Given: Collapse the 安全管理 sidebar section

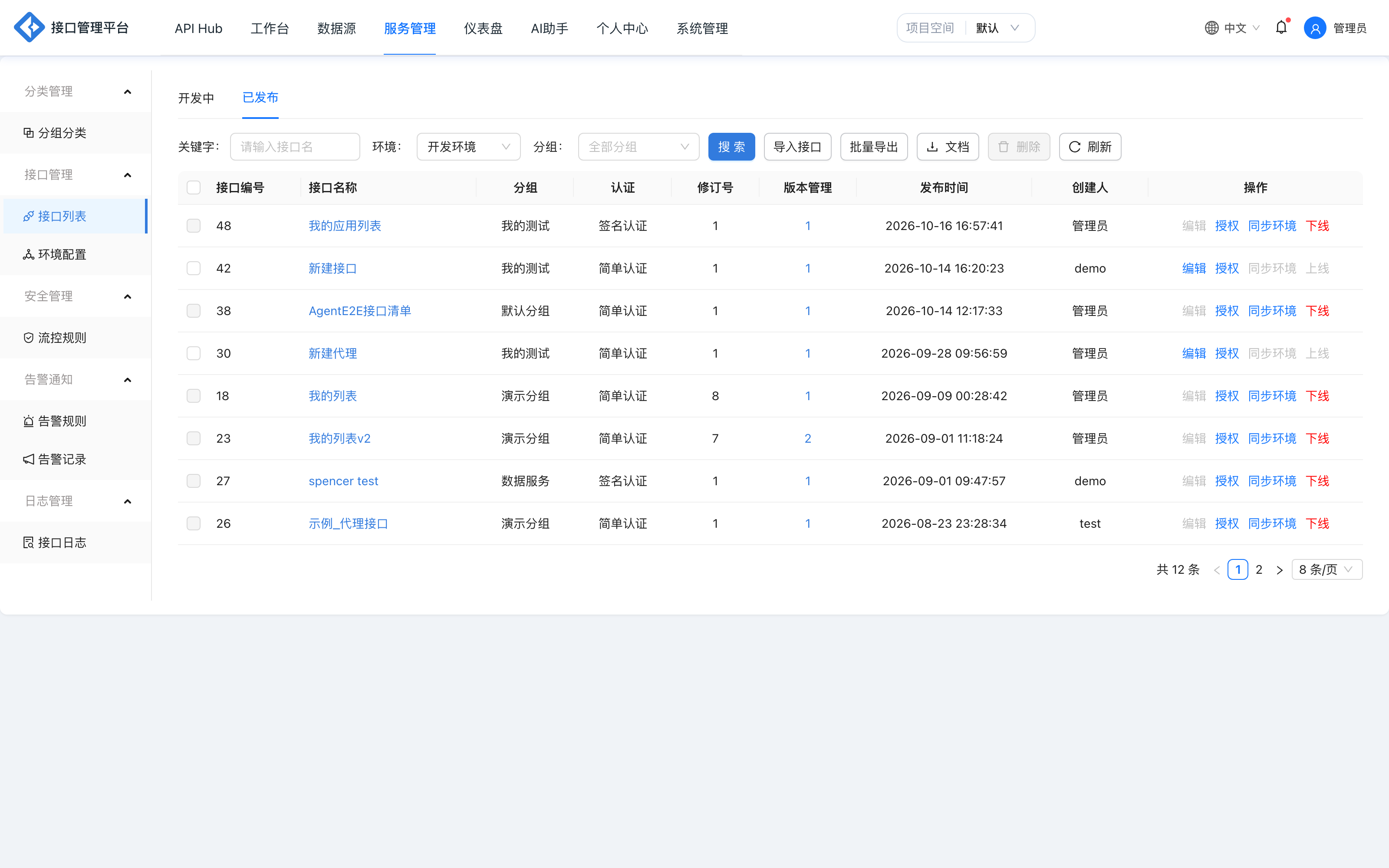Looking at the screenshot, I should coord(128,297).
